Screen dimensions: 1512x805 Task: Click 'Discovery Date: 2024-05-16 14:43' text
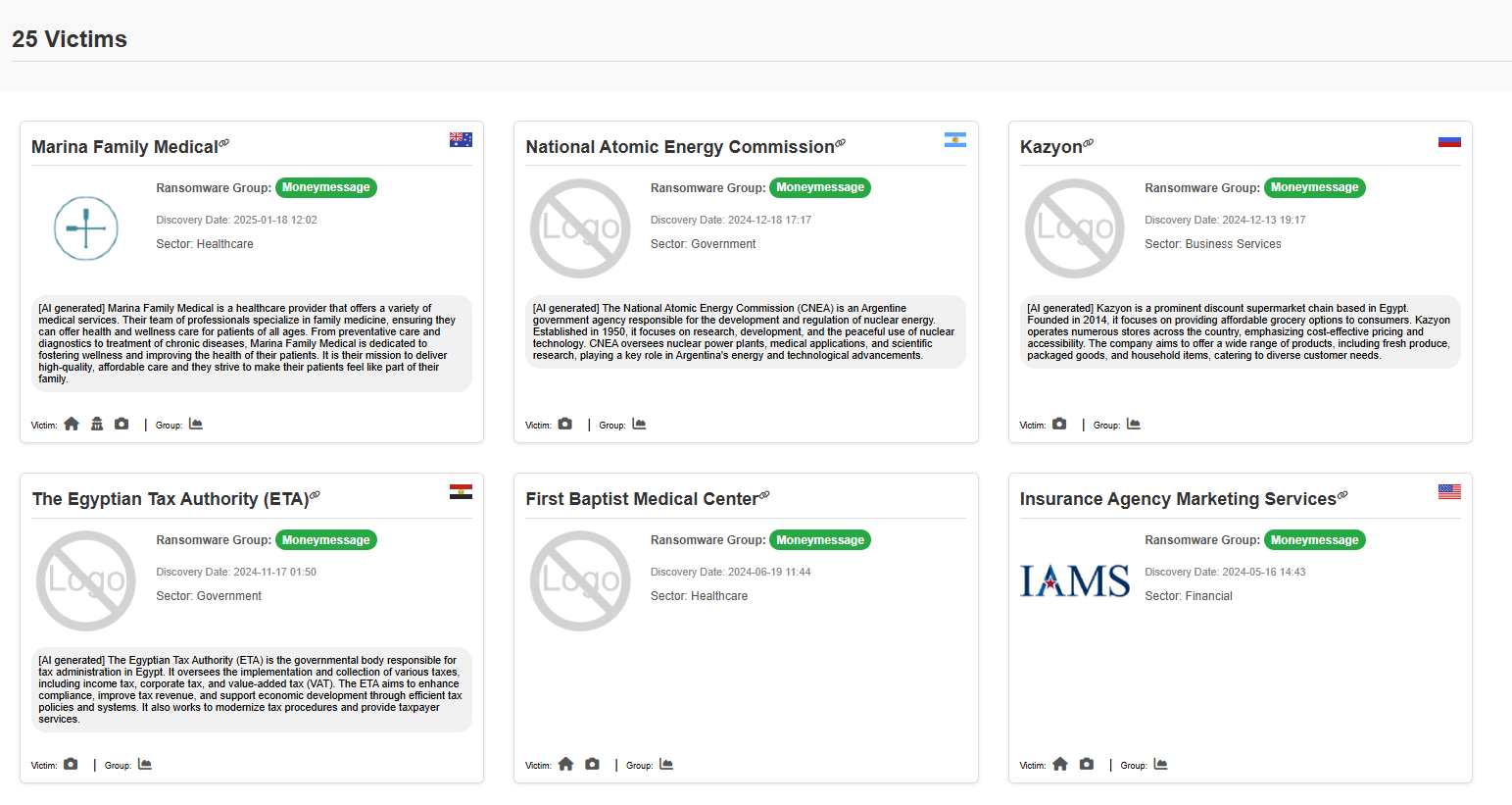click(x=1225, y=572)
